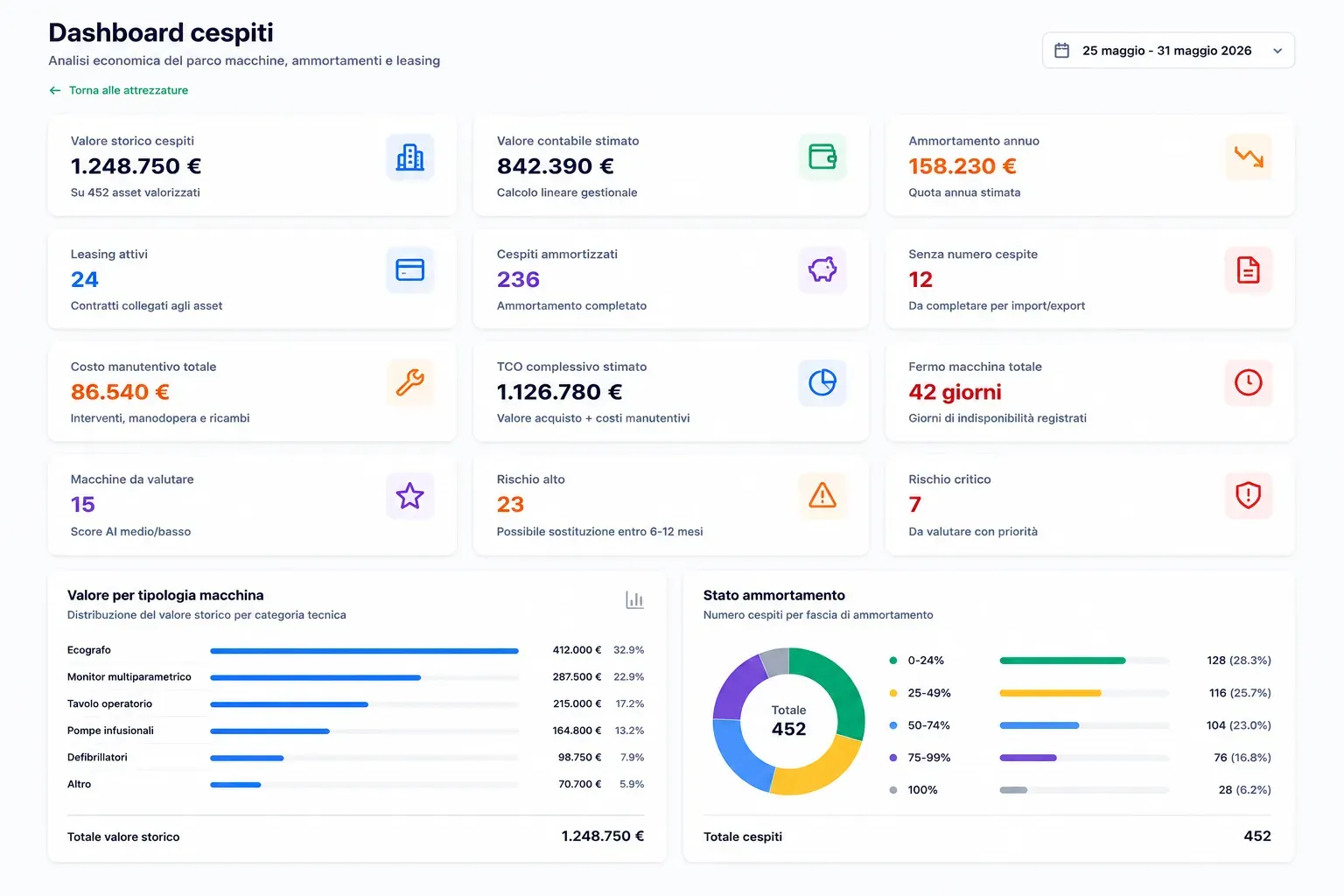
Task: Click the warning triangle icon in Rischio alto card
Action: tap(822, 495)
